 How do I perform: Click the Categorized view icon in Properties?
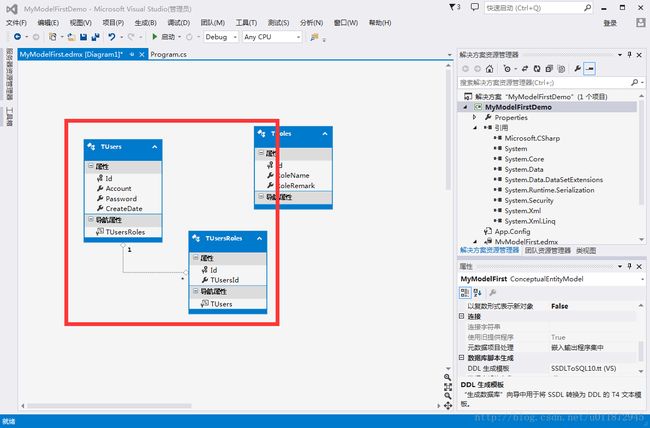point(465,293)
